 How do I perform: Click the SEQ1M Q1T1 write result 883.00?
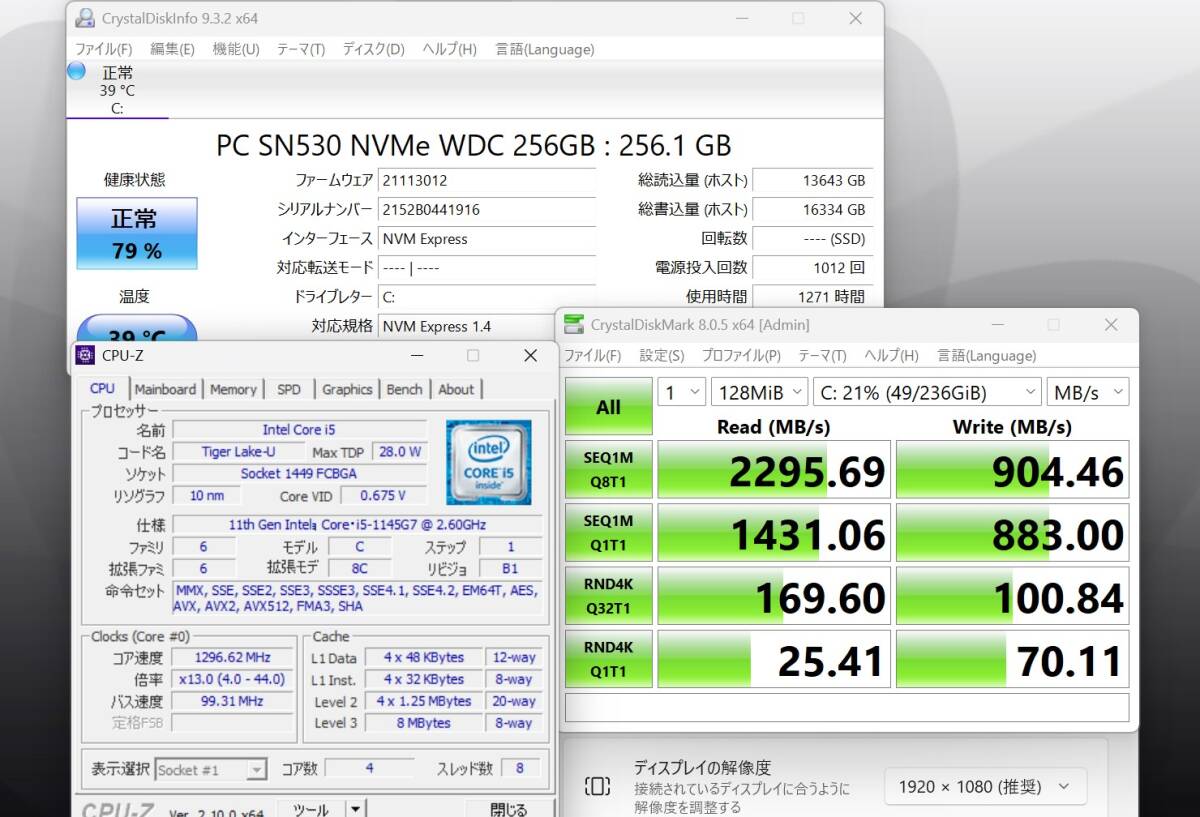click(1013, 533)
